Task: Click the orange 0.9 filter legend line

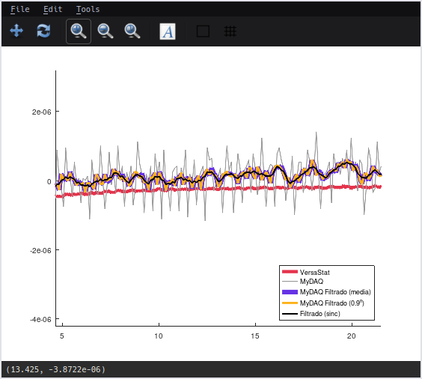Action: point(290,303)
